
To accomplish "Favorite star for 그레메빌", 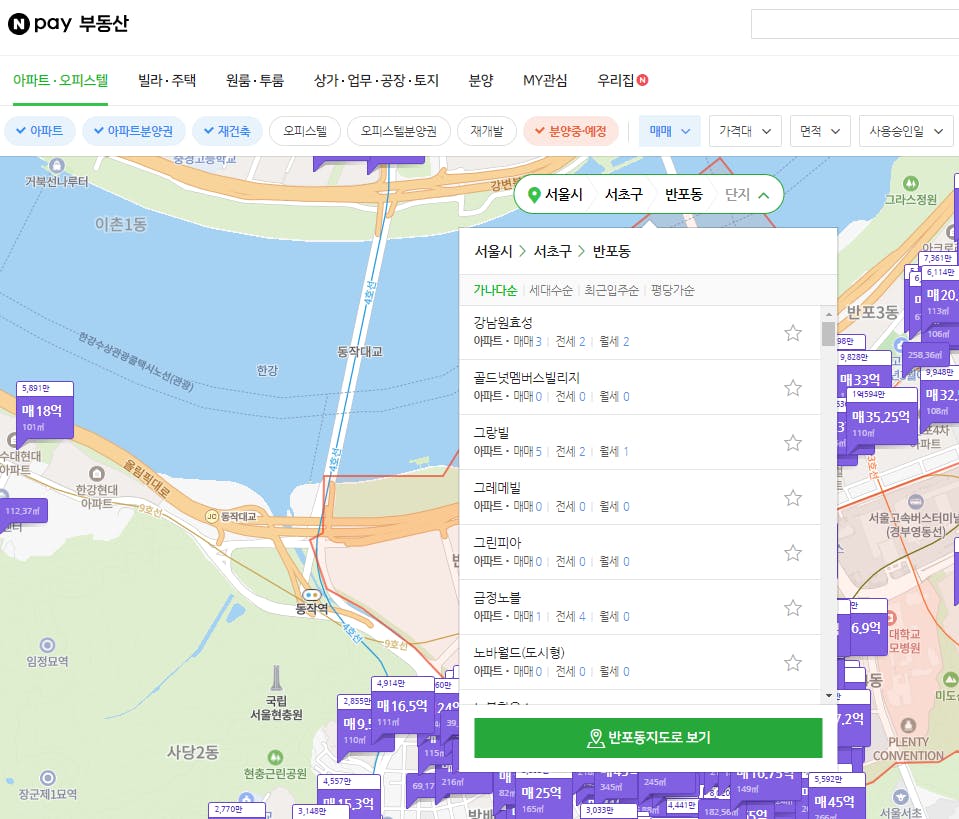I will click(793, 498).
